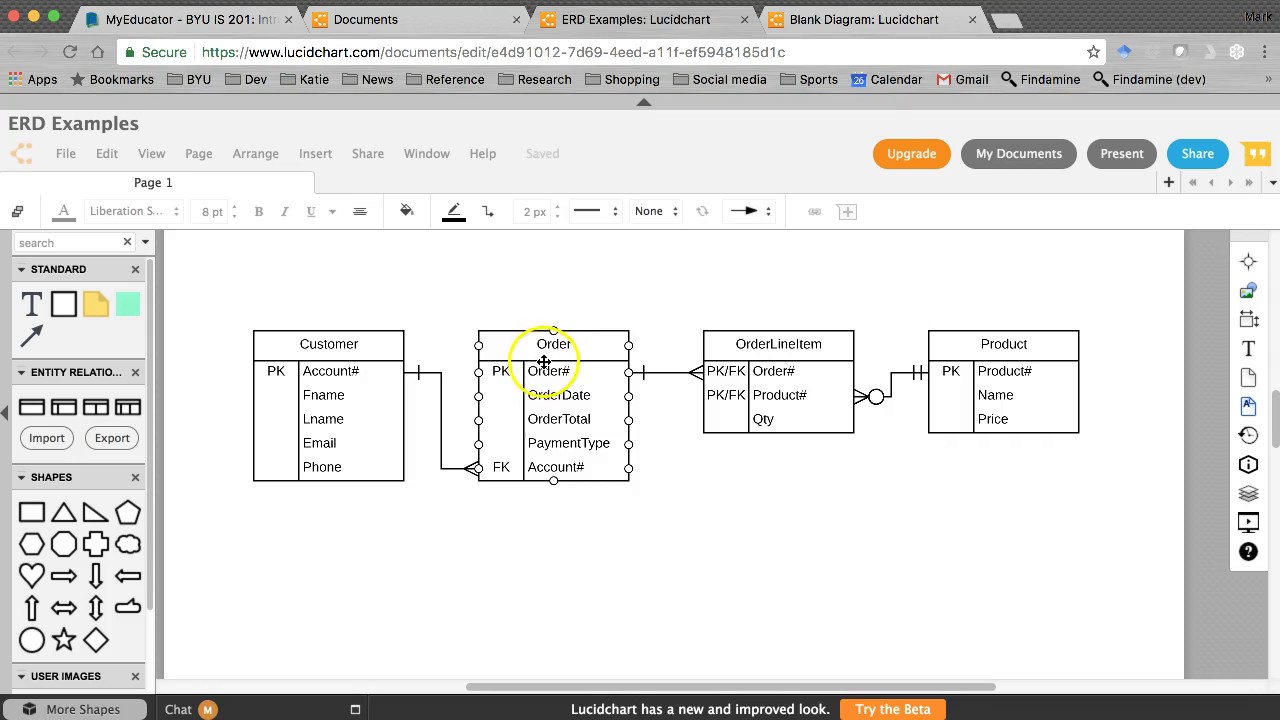This screenshot has width=1280, height=720.
Task: Click the text alignment icon
Action: click(360, 211)
